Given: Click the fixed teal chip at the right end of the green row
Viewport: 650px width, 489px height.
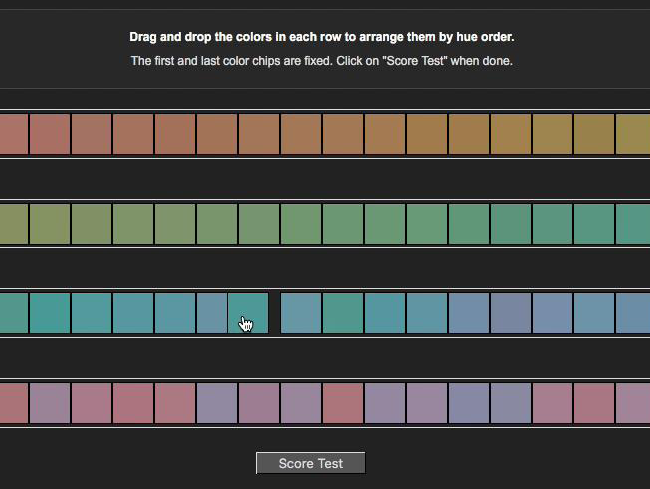Looking at the screenshot, I should pyautogui.click(x=633, y=224).
